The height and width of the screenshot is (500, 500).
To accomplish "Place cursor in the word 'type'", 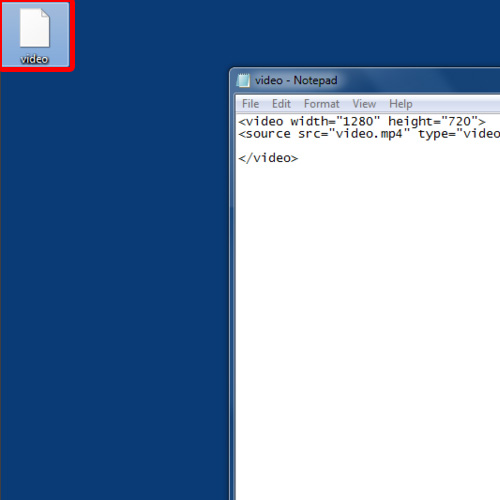I will click(x=433, y=135).
